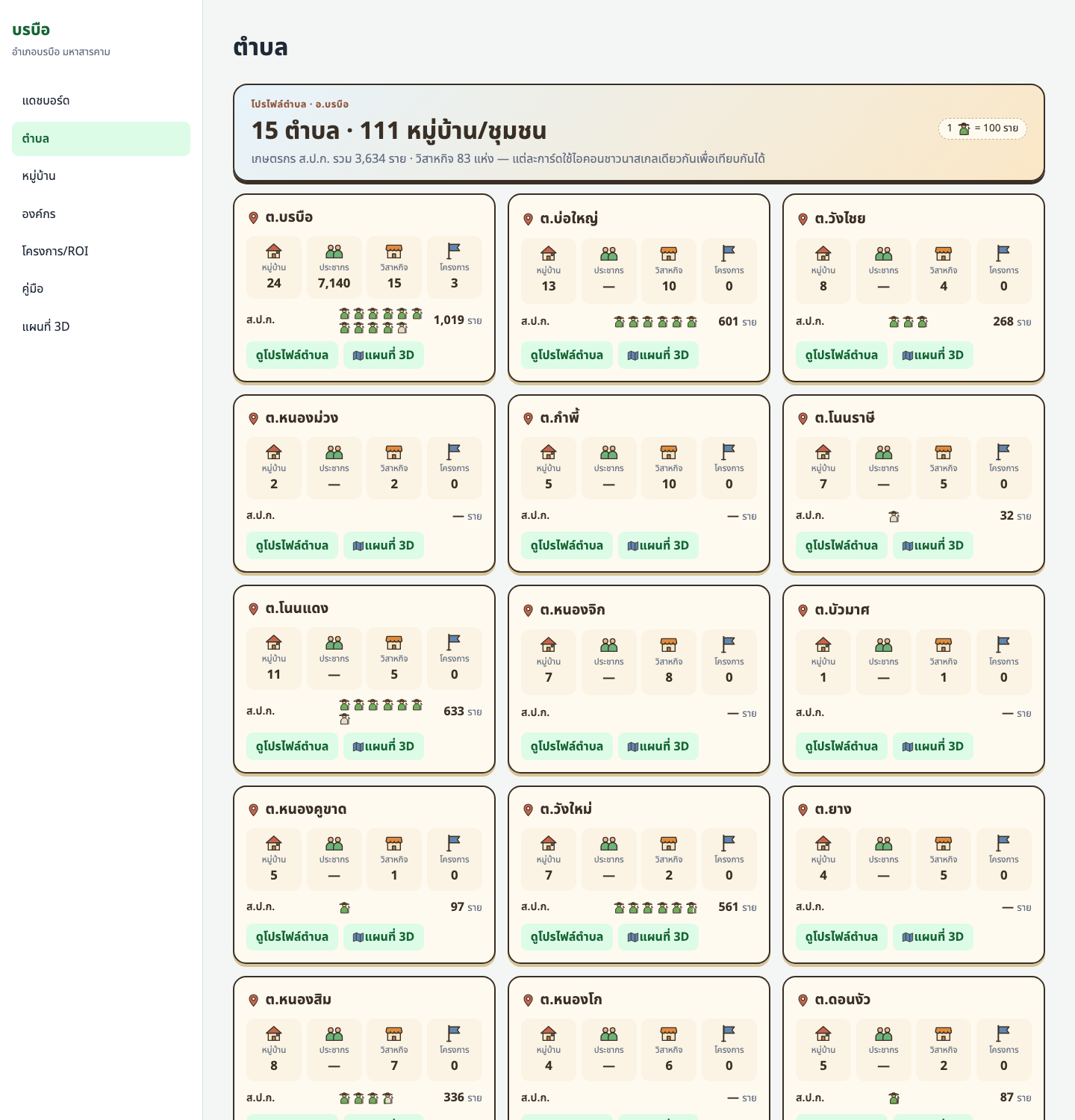Open โครงการ/ROI in the sidebar
The image size is (1075, 1120).
(102, 252)
